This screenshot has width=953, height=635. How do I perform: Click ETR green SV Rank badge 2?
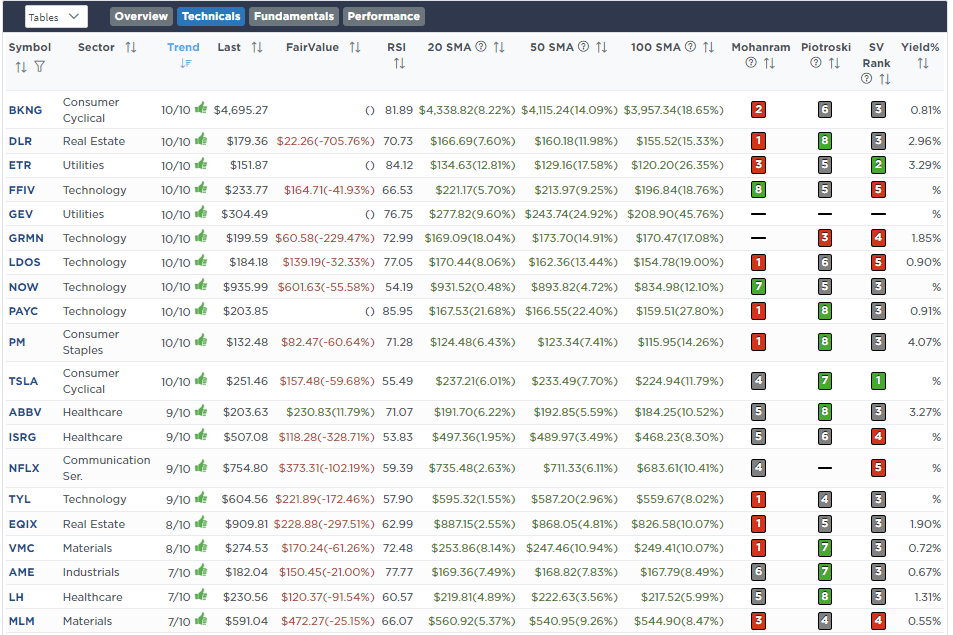pyautogui.click(x=878, y=165)
